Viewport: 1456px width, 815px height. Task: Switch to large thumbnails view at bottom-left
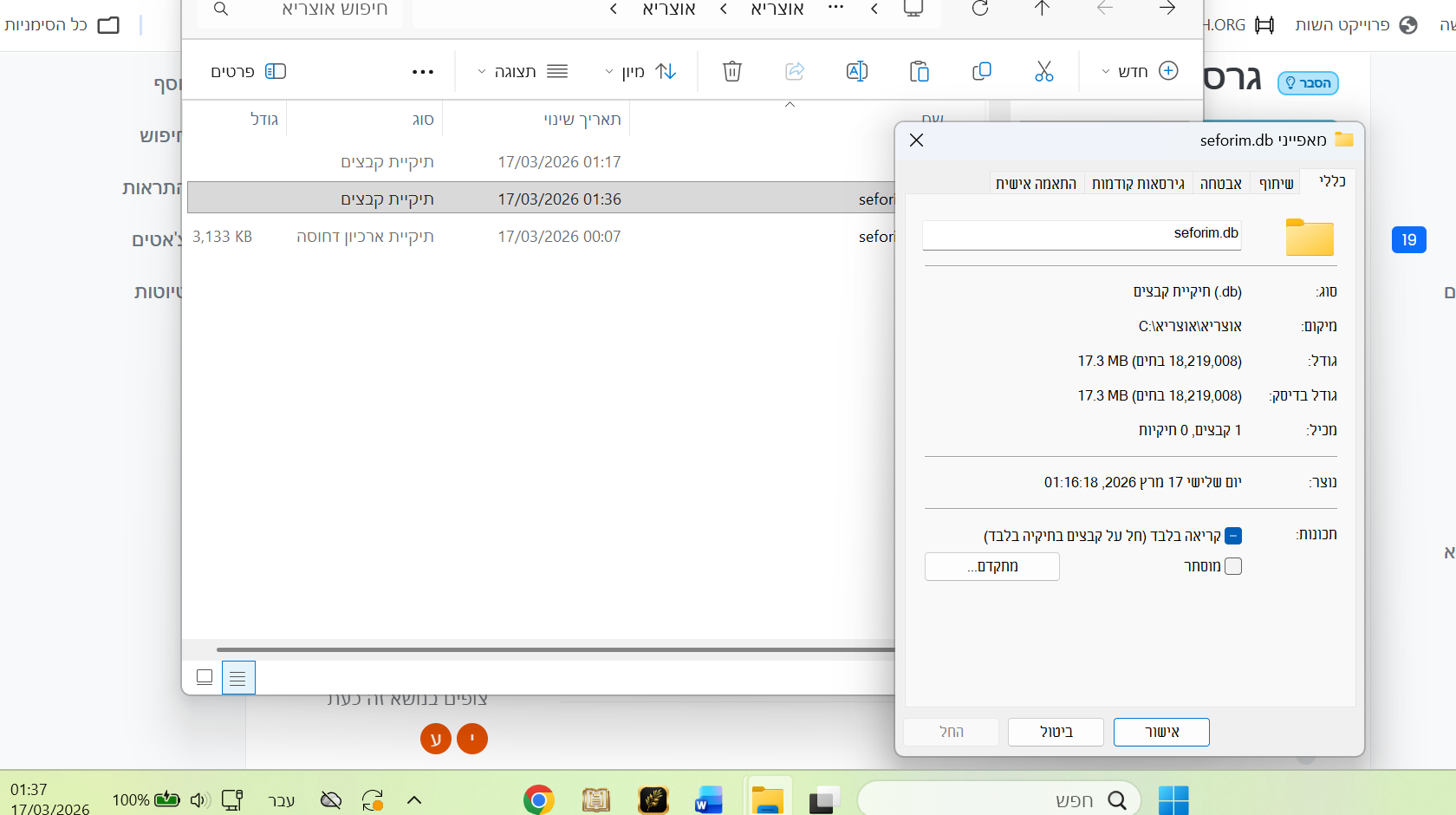click(205, 677)
